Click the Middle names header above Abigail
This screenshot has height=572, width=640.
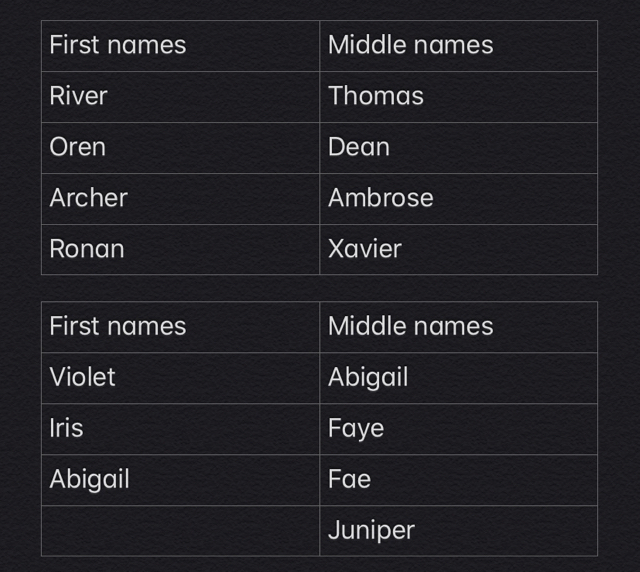click(458, 327)
